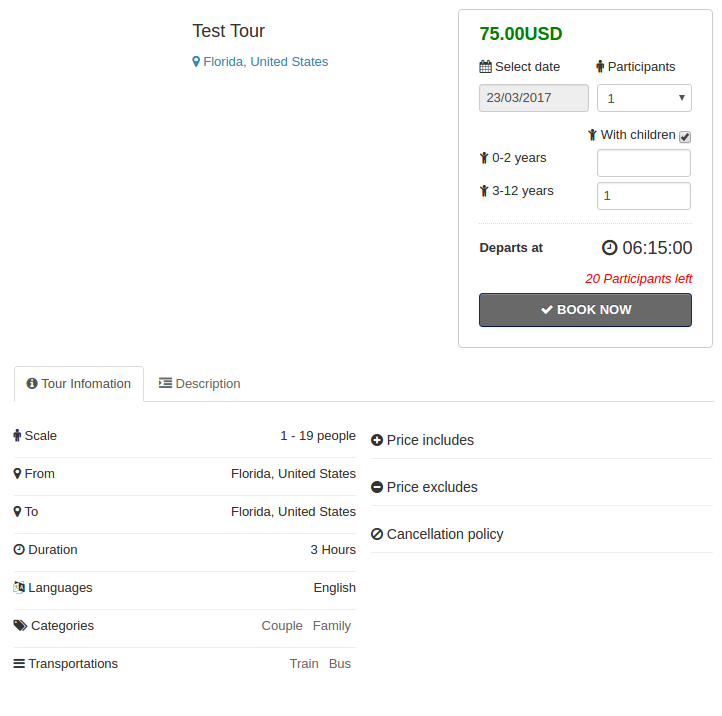The height and width of the screenshot is (716, 722).
Task: Expand the Price excludes section
Action: (x=432, y=487)
